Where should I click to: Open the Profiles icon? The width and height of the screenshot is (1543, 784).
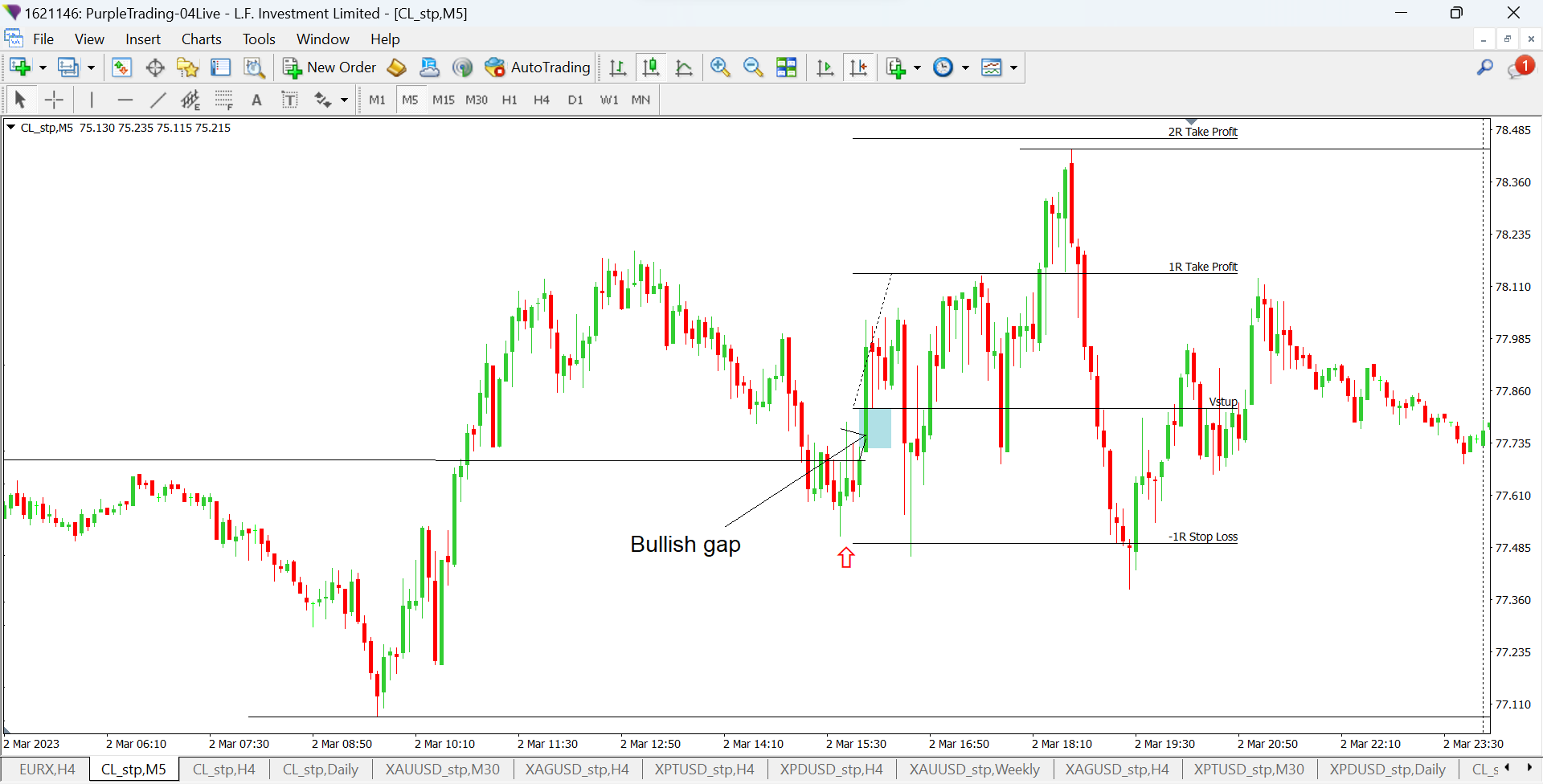point(68,67)
